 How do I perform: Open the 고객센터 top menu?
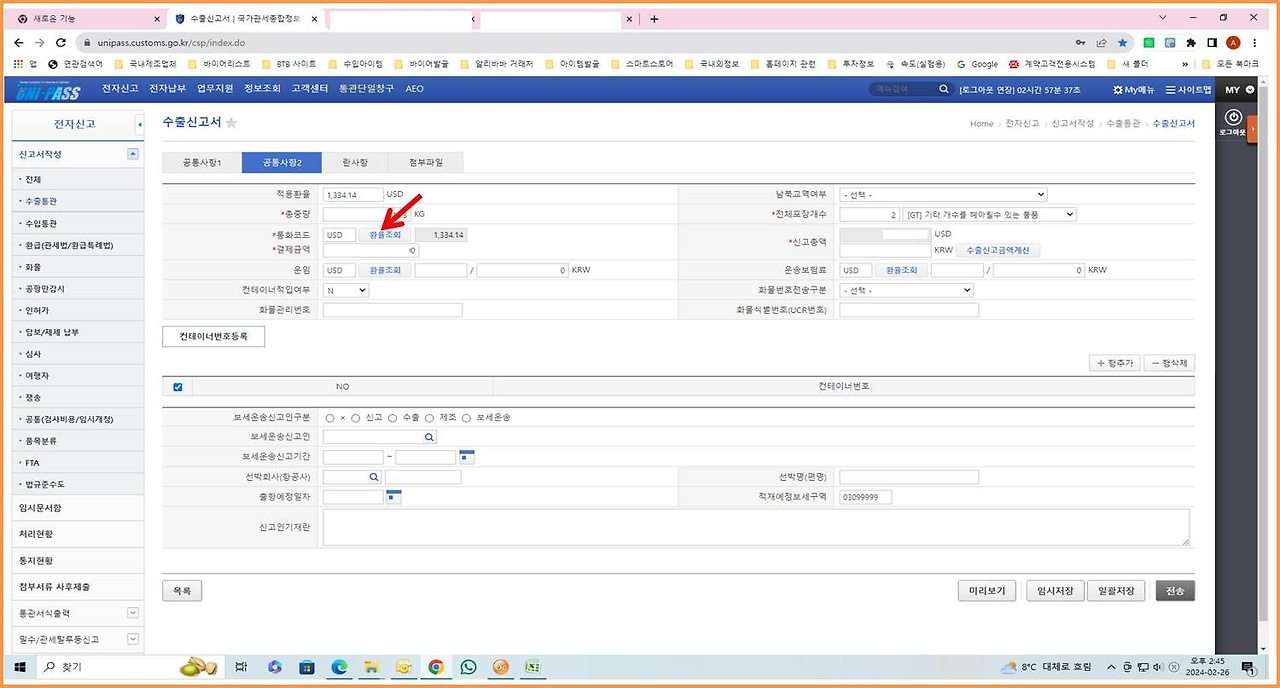coord(310,89)
